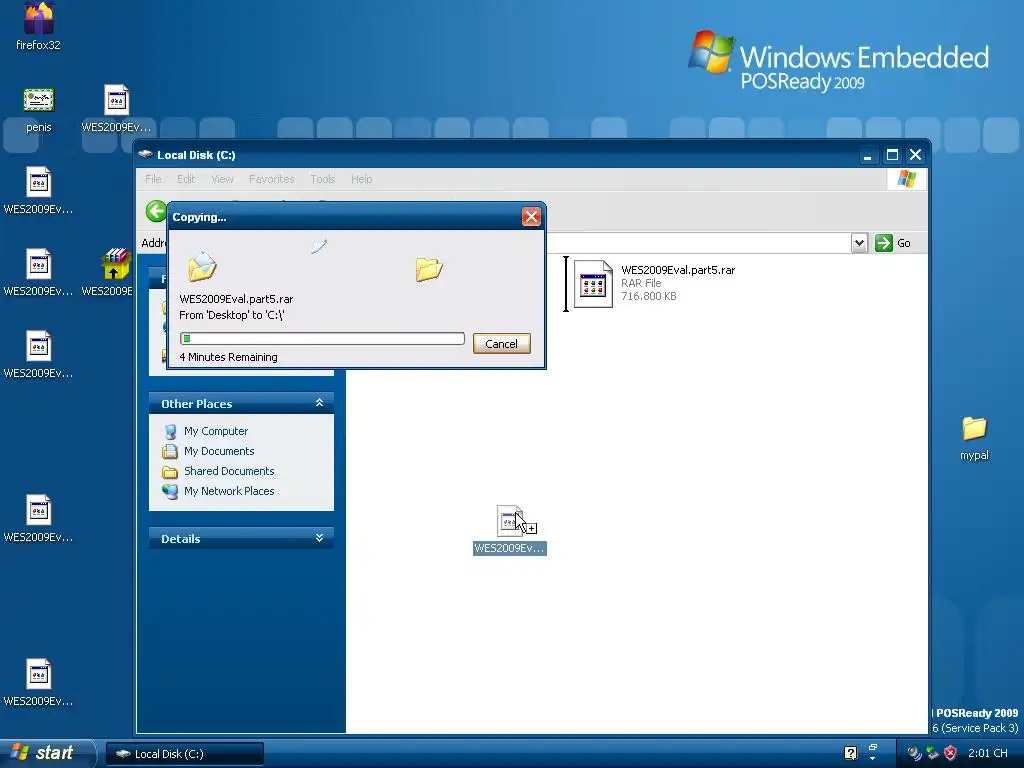Click the green Back arrow in Explorer

(x=156, y=212)
